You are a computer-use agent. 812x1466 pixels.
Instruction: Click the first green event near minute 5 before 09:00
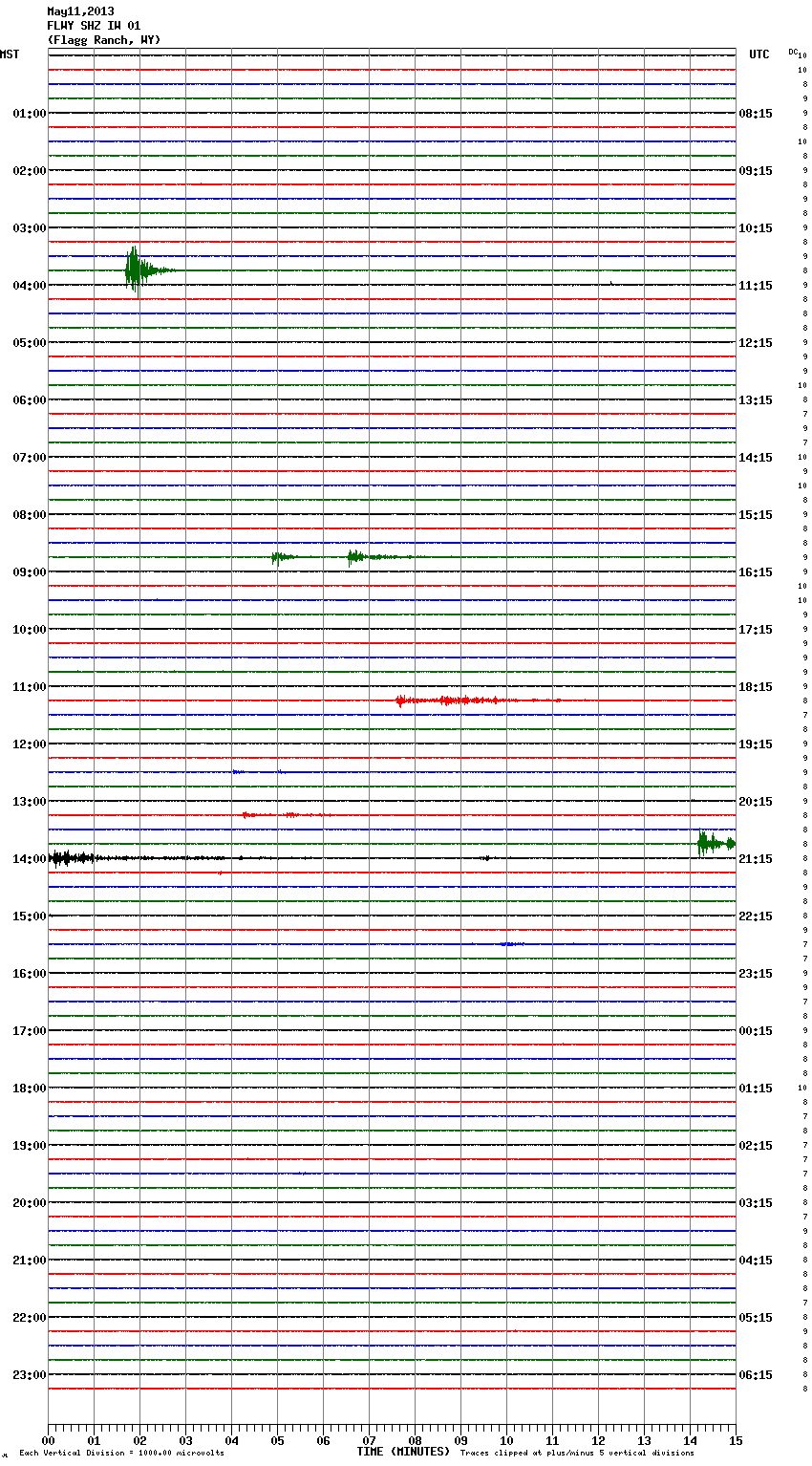pyautogui.click(x=283, y=557)
